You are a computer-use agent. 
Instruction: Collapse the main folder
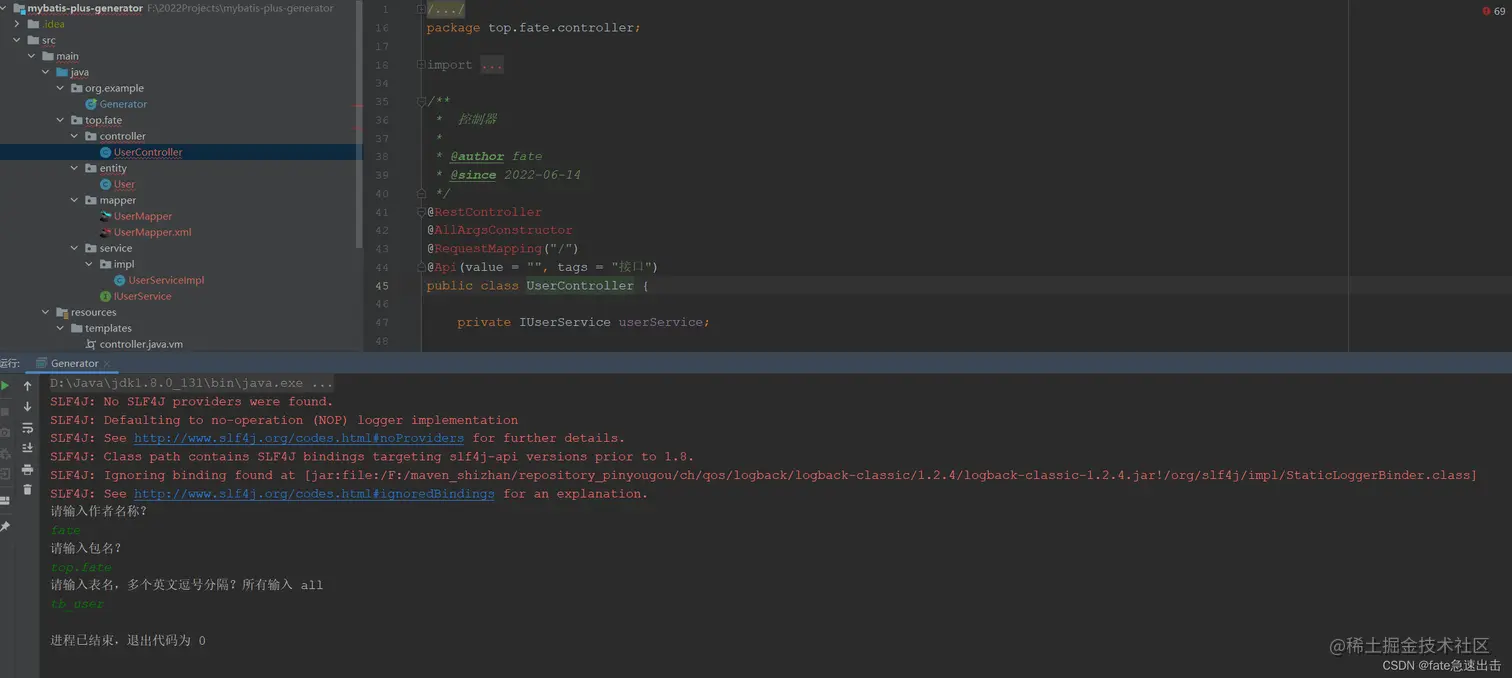(32, 56)
